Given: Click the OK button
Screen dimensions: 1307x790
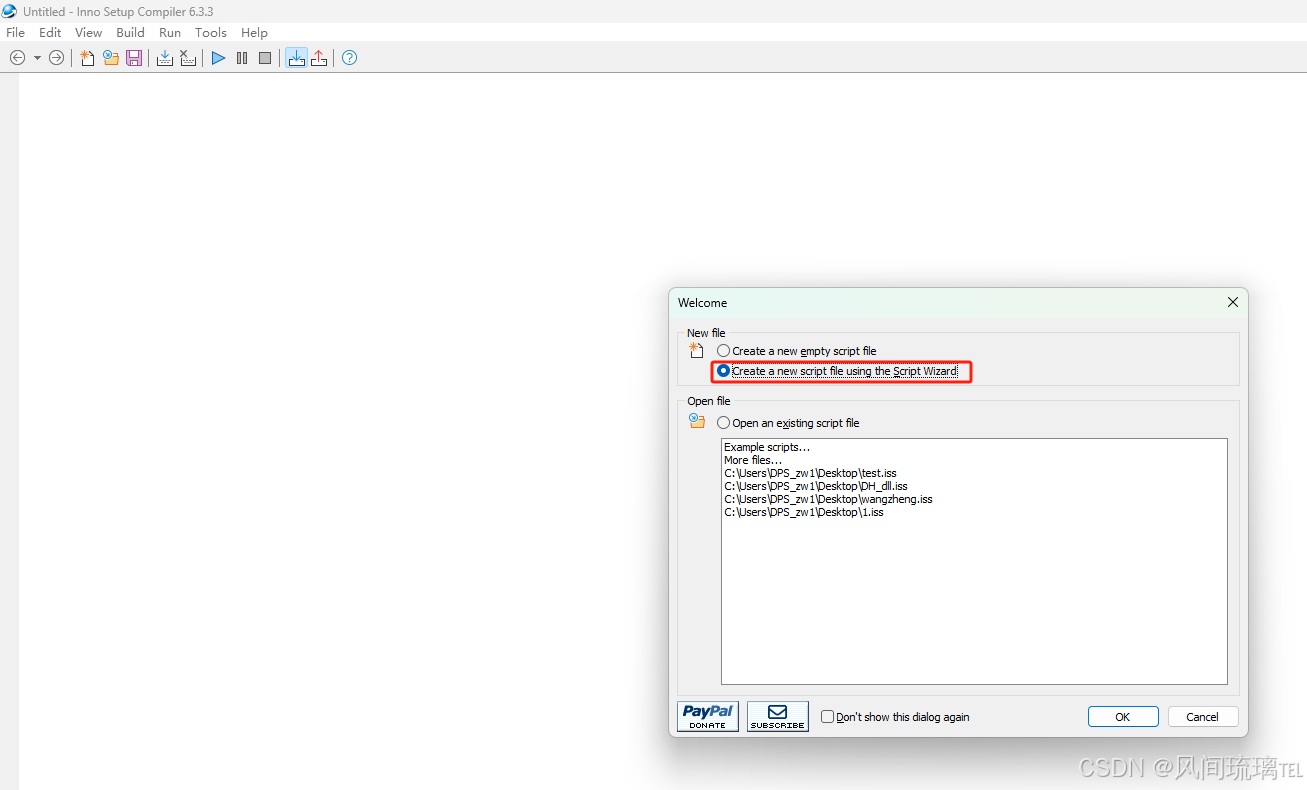Looking at the screenshot, I should (1123, 717).
